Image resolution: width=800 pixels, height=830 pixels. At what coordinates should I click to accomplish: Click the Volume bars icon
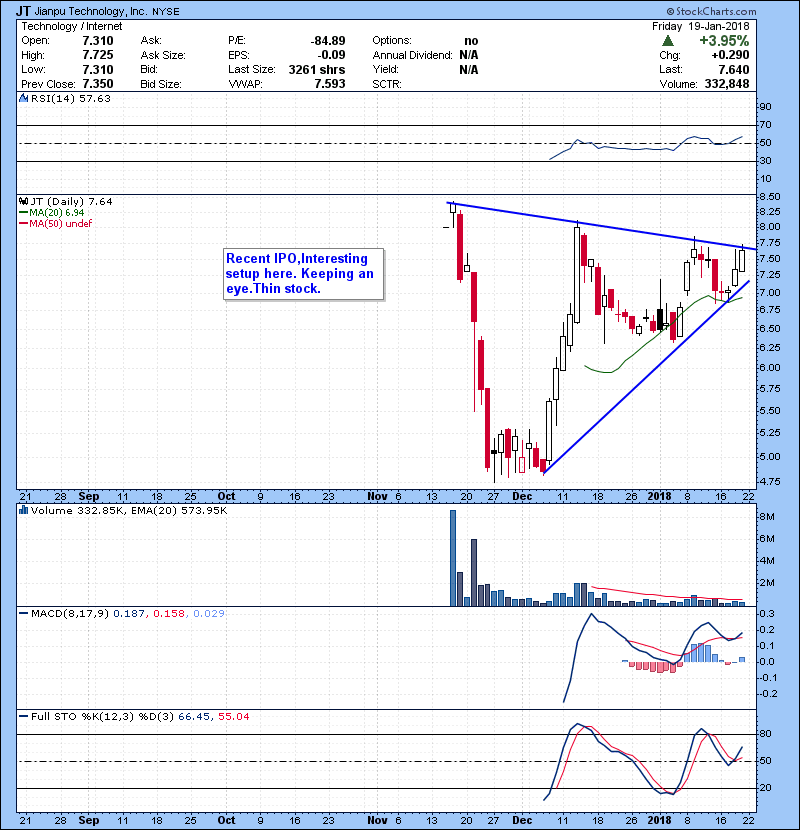[23, 510]
